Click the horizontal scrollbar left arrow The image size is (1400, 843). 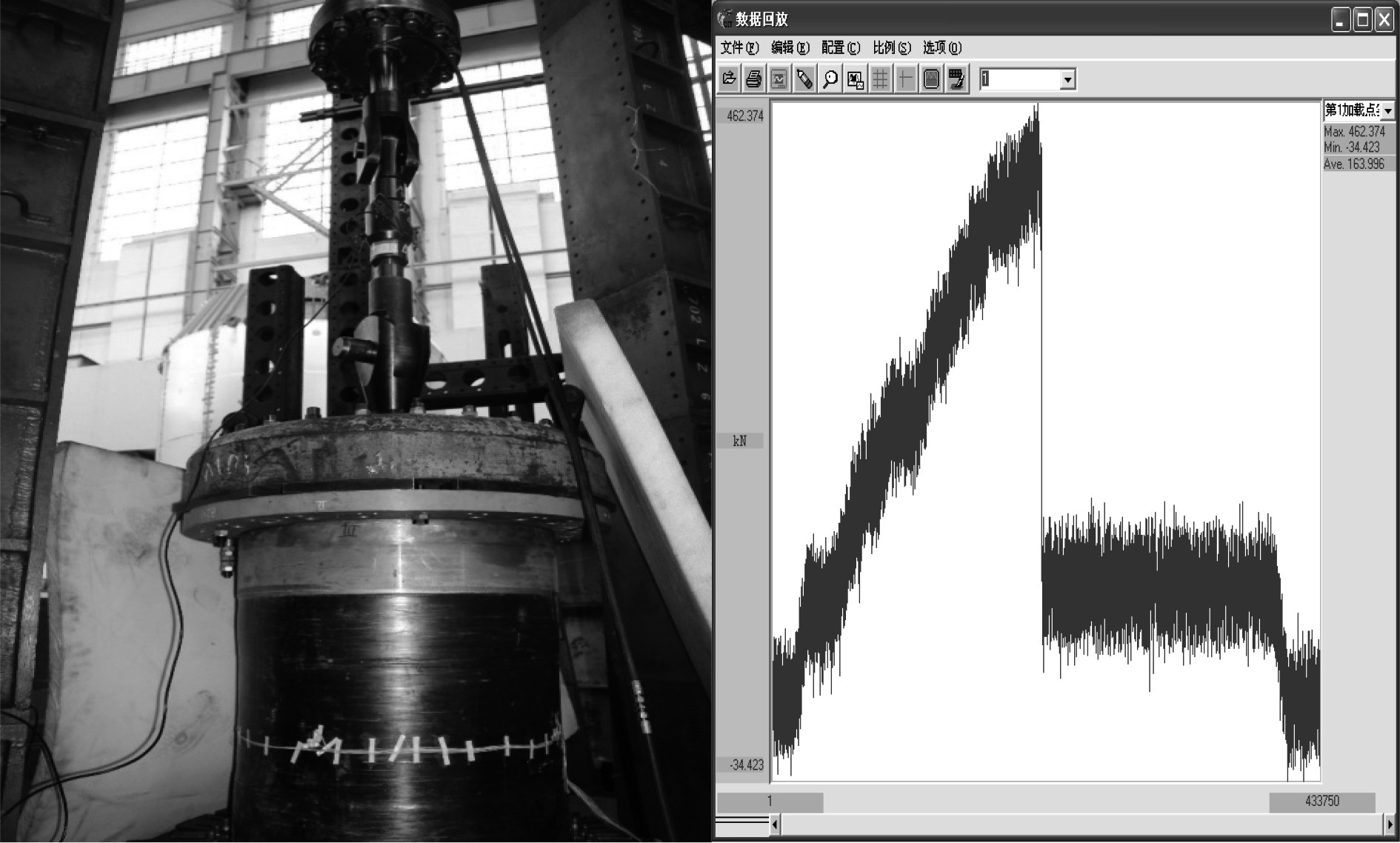(775, 824)
